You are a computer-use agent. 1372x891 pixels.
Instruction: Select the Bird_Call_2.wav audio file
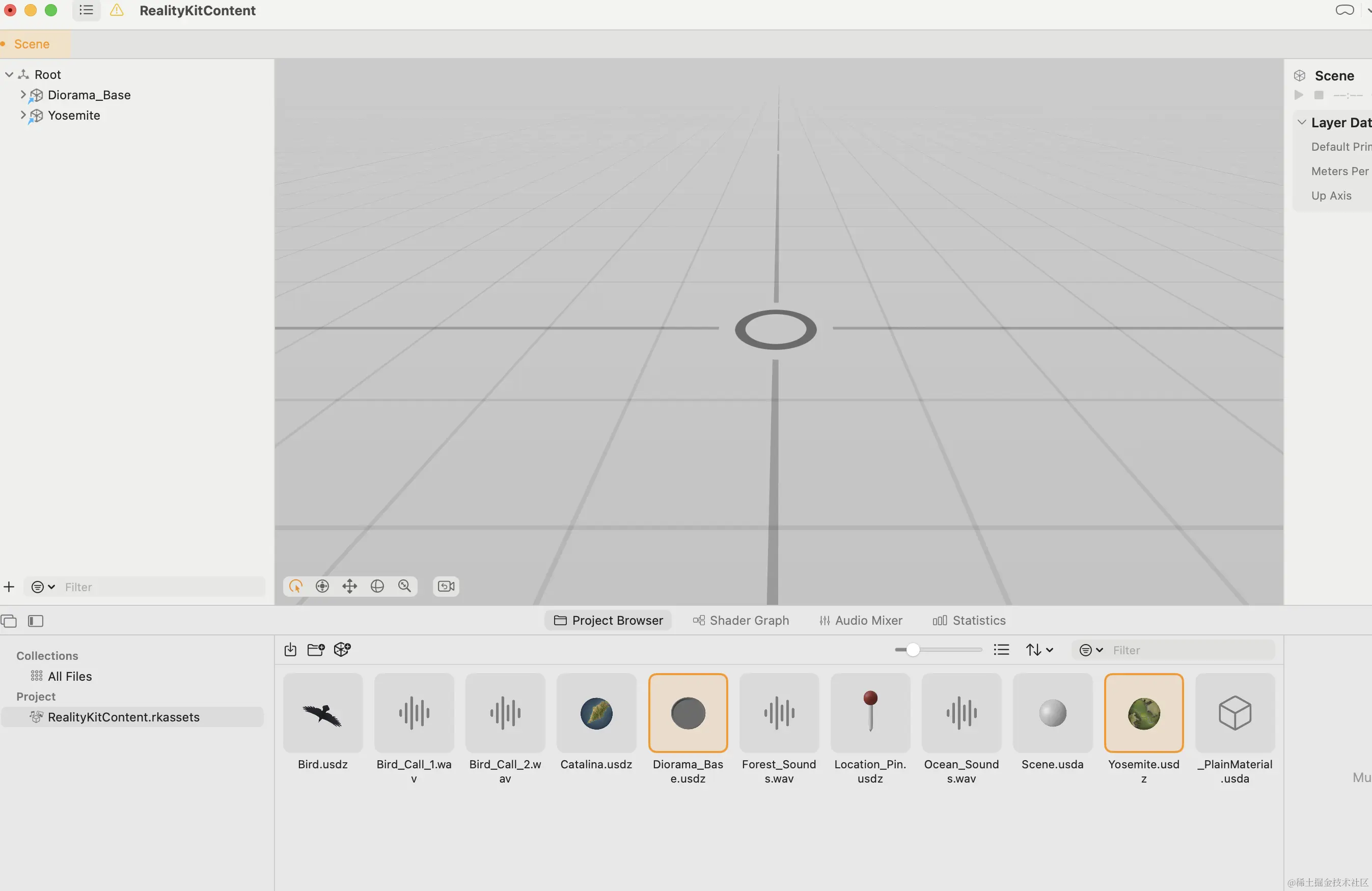(505, 713)
